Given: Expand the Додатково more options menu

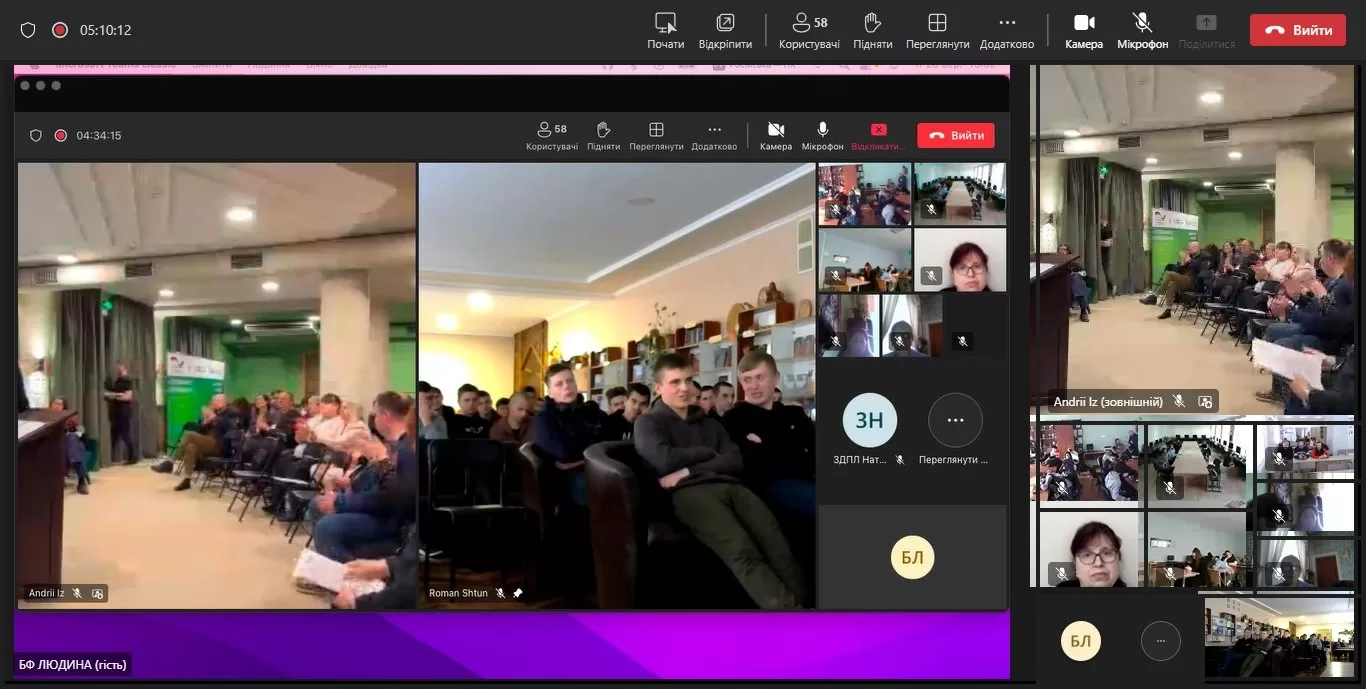Looking at the screenshot, I should 1006,30.
